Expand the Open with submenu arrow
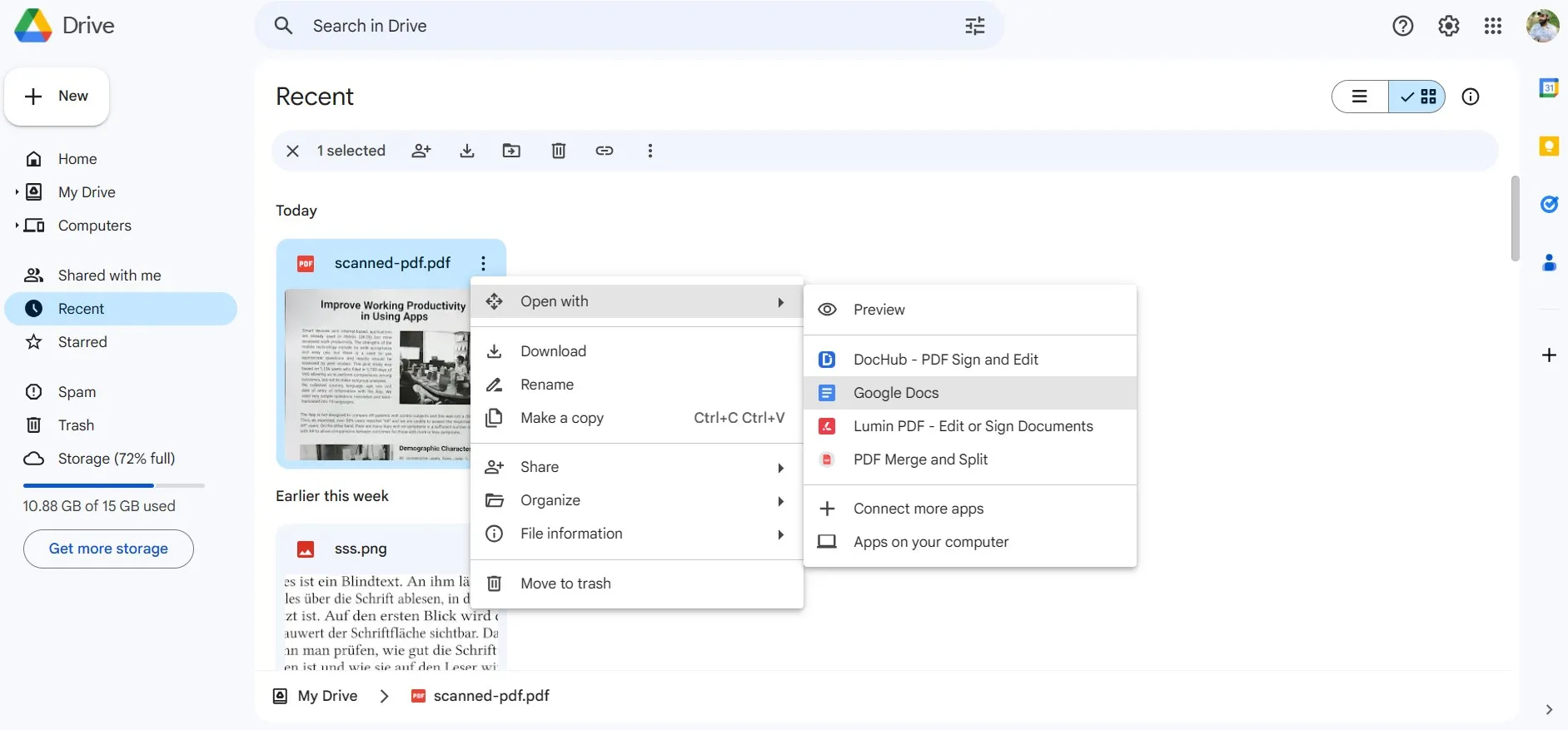 (x=780, y=302)
